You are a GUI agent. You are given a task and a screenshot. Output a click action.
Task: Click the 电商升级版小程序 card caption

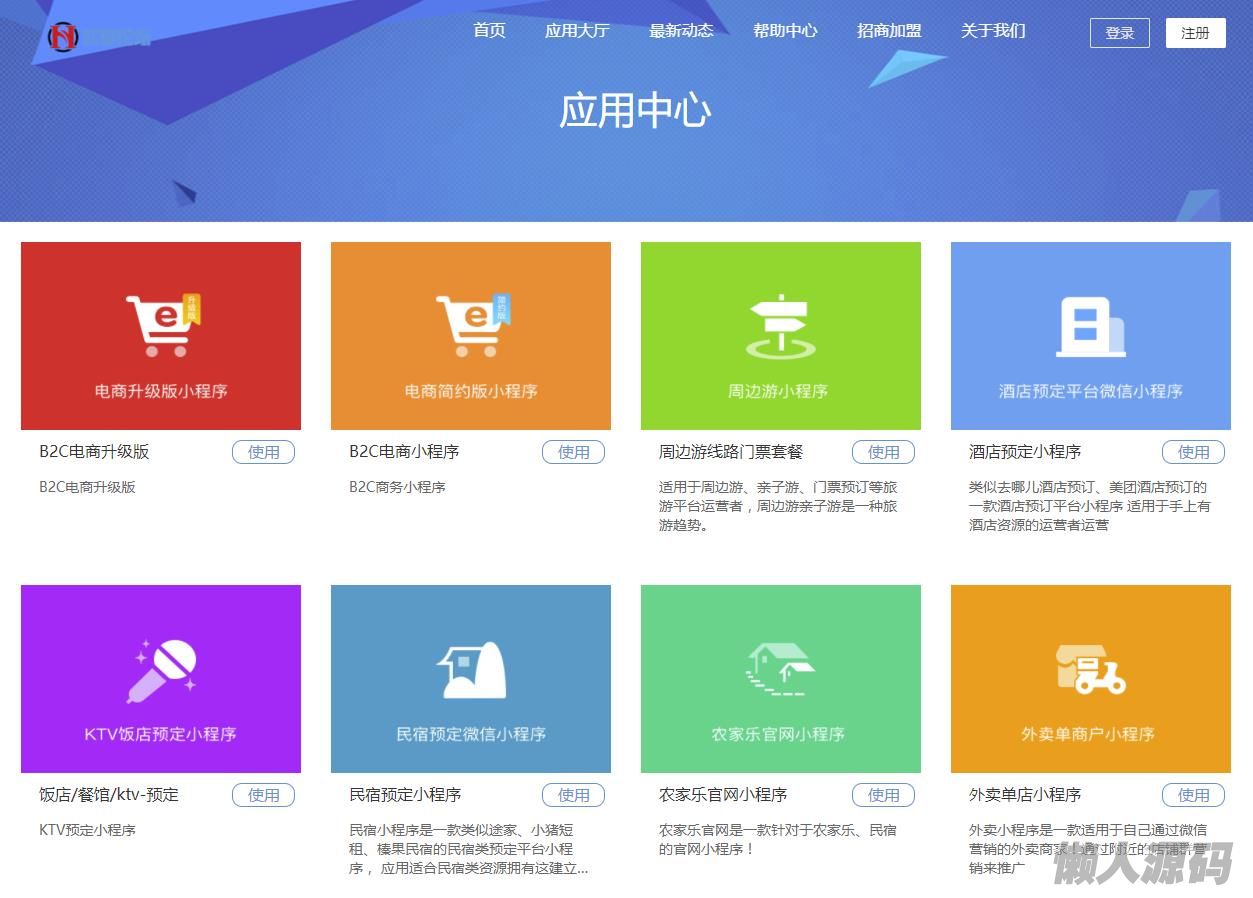tap(161, 391)
